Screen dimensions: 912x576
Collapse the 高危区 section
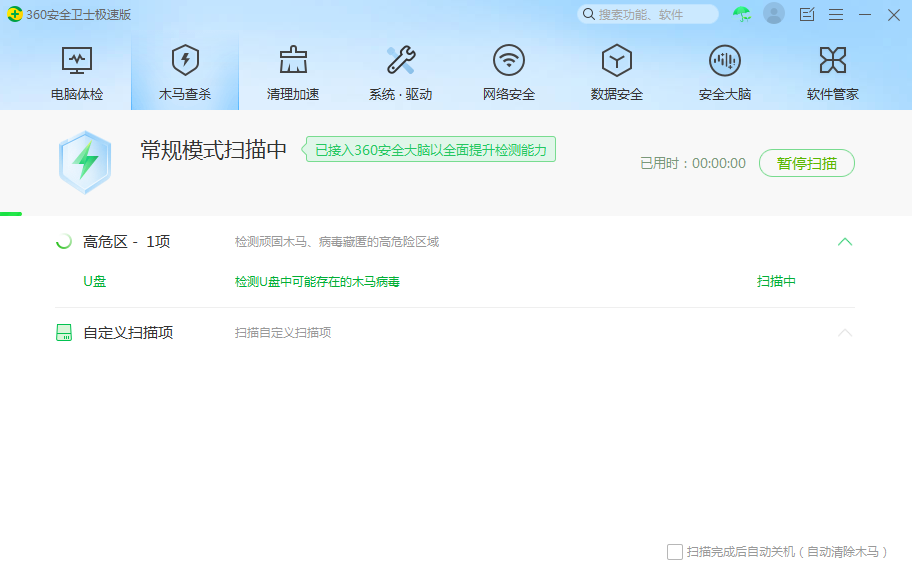coord(845,241)
